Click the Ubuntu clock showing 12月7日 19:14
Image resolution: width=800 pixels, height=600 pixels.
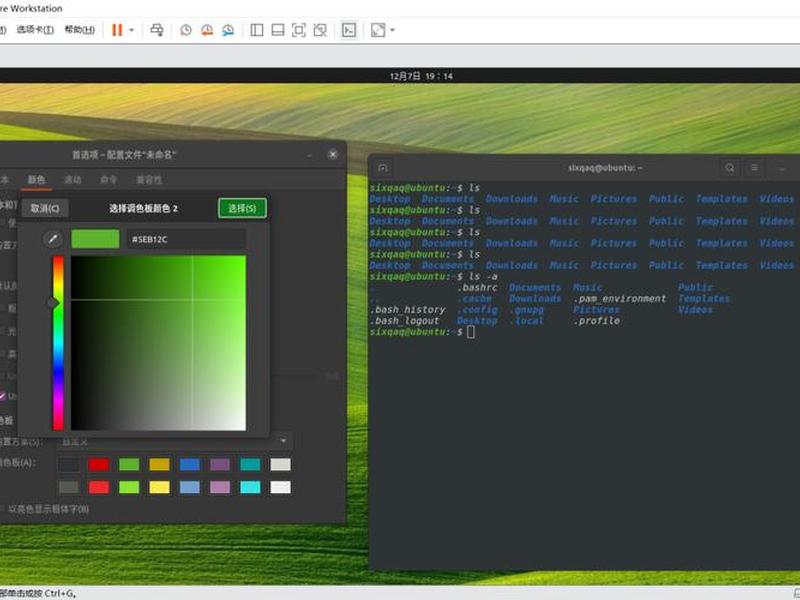[421, 76]
